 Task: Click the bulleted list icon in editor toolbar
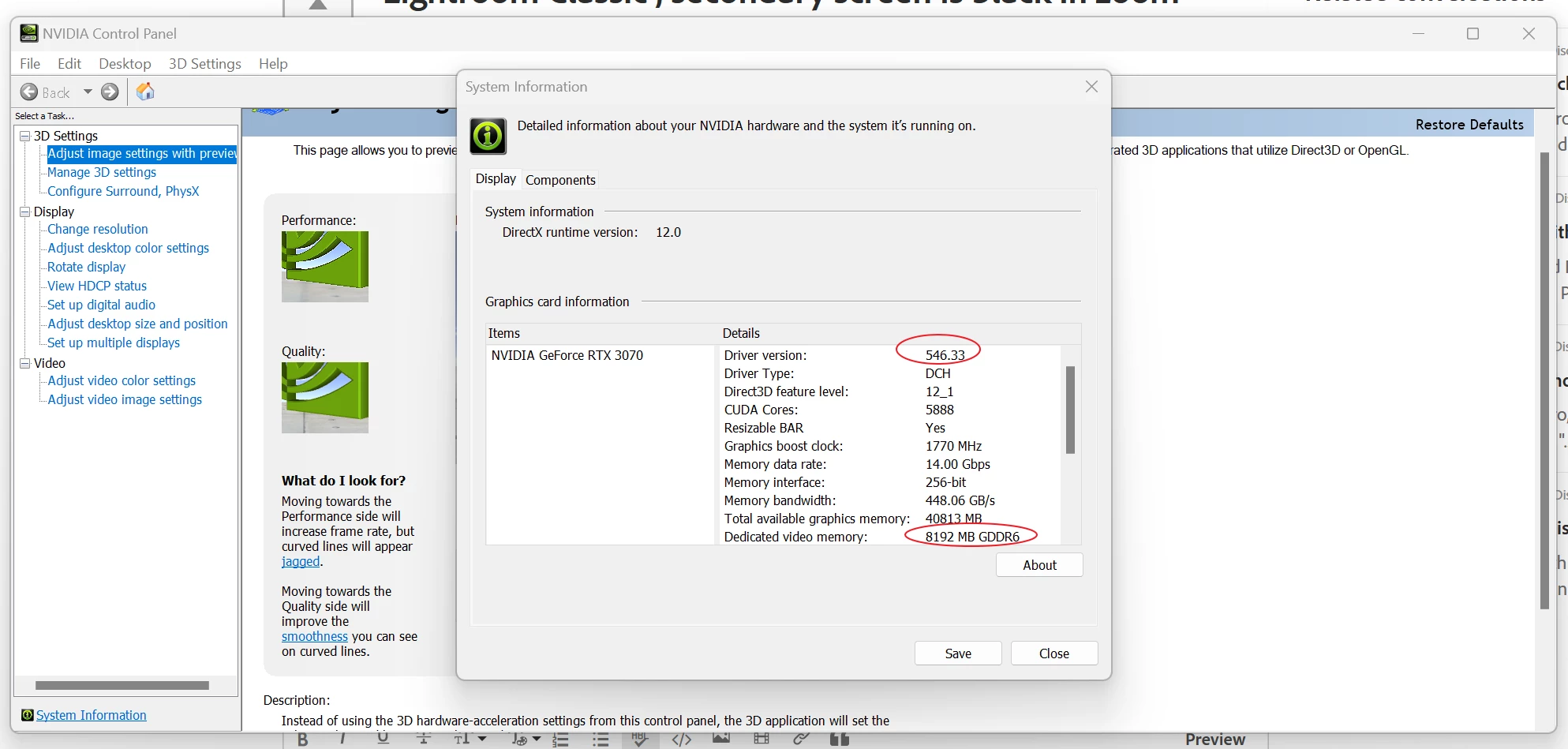[601, 740]
